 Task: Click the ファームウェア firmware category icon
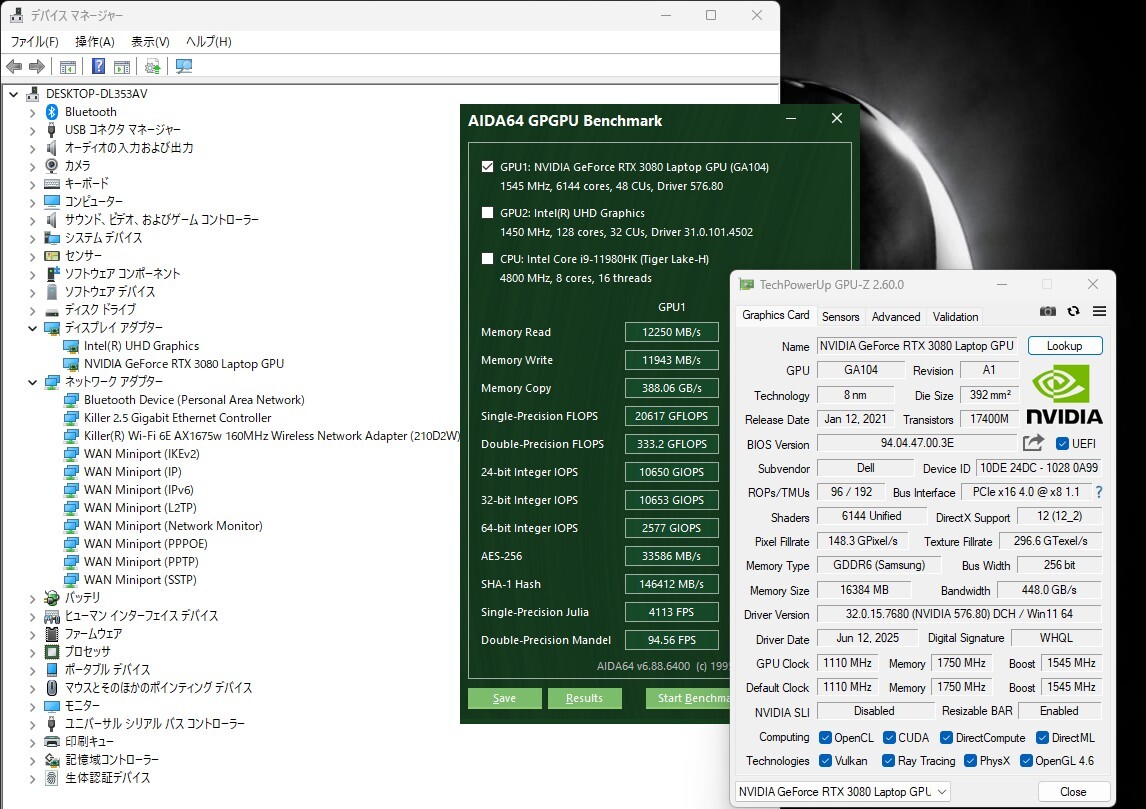51,634
